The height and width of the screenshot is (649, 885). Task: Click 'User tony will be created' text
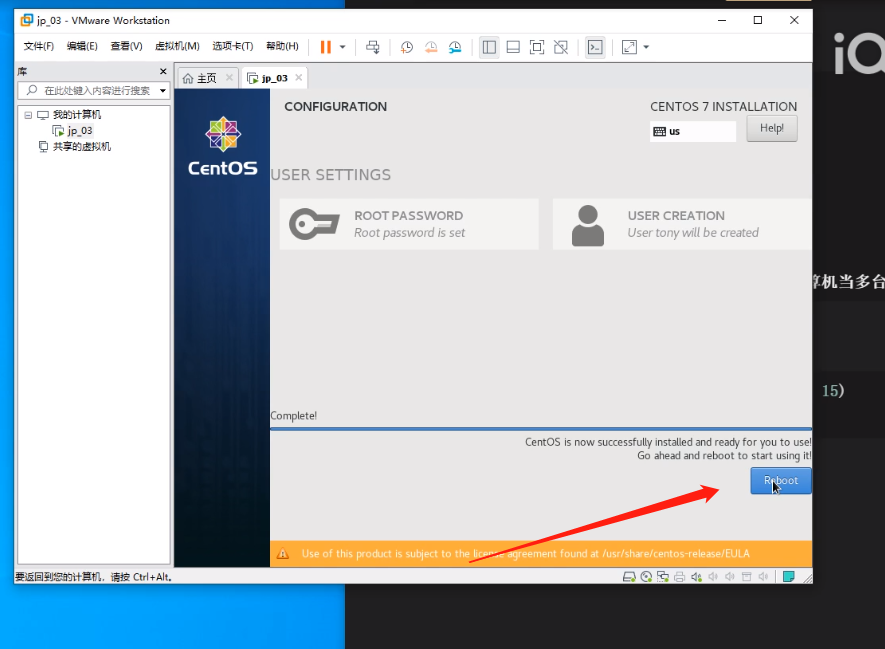tap(693, 233)
